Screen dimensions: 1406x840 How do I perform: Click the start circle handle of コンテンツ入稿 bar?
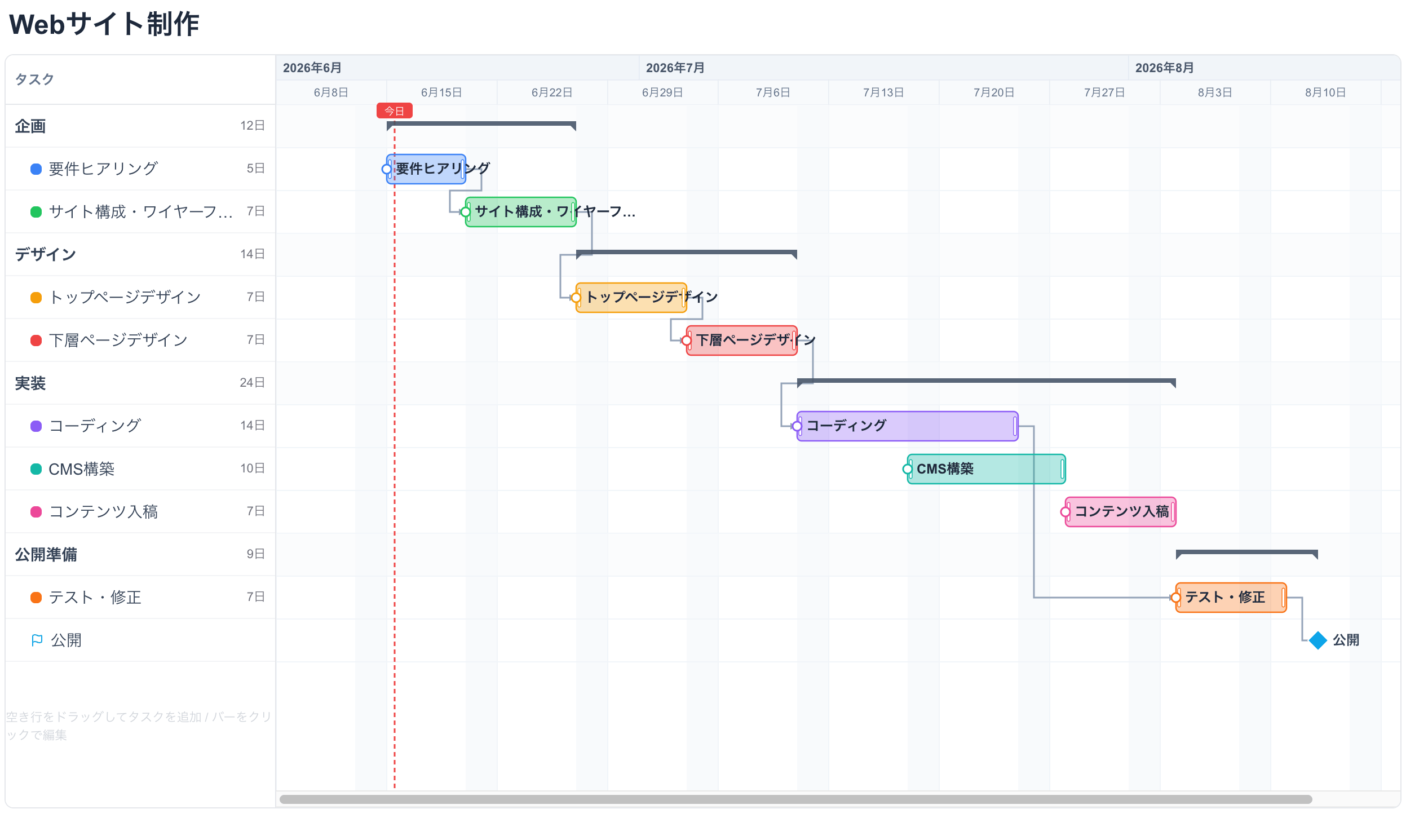pos(1065,512)
